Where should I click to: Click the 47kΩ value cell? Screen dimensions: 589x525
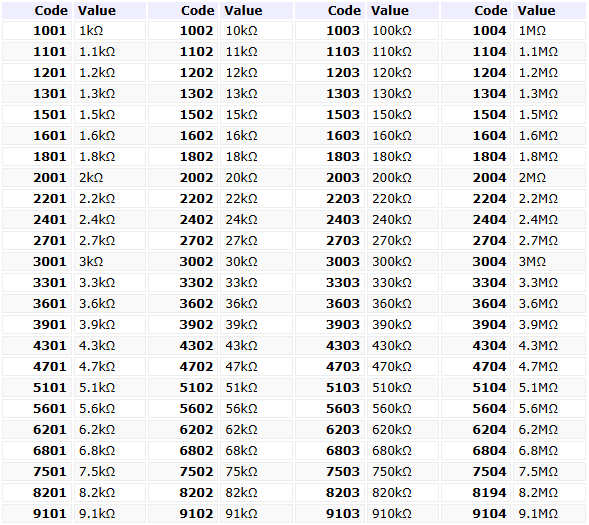(x=257, y=367)
